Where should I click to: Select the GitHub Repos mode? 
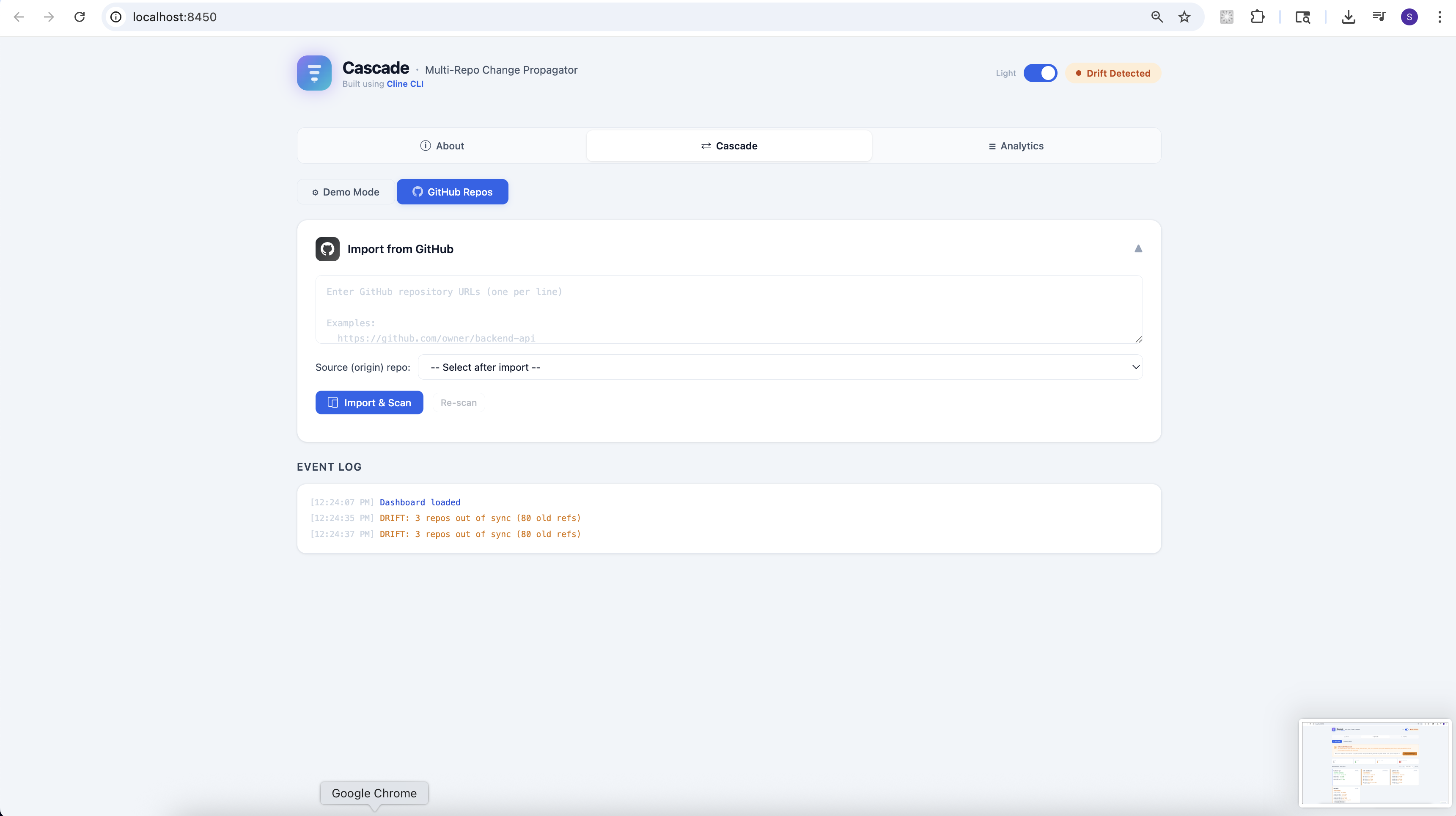(452, 192)
